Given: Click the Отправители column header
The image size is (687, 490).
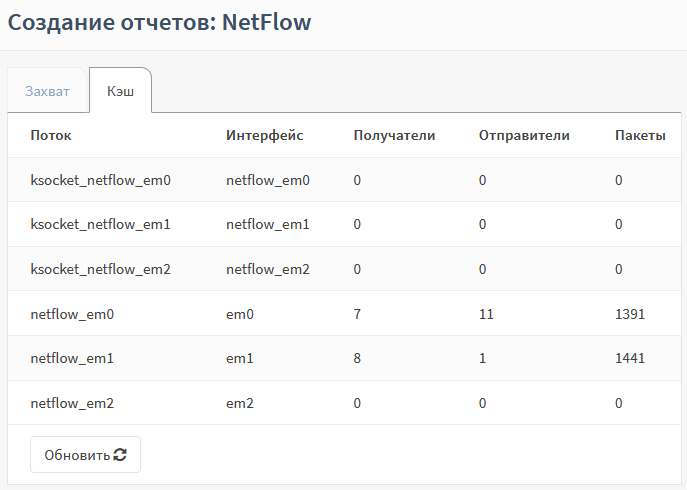Looking at the screenshot, I should coord(524,135).
